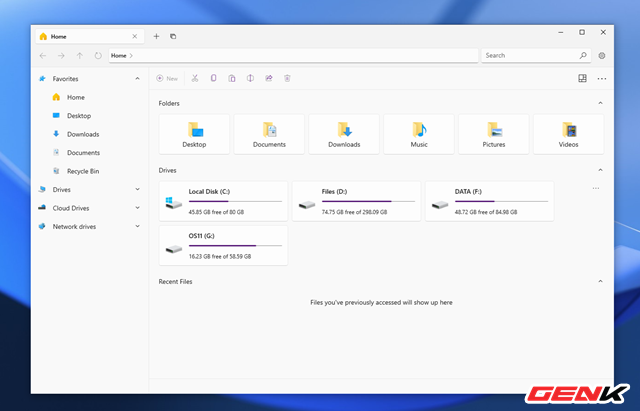
Task: Click the Share icon in toolbar
Action: coord(269,78)
